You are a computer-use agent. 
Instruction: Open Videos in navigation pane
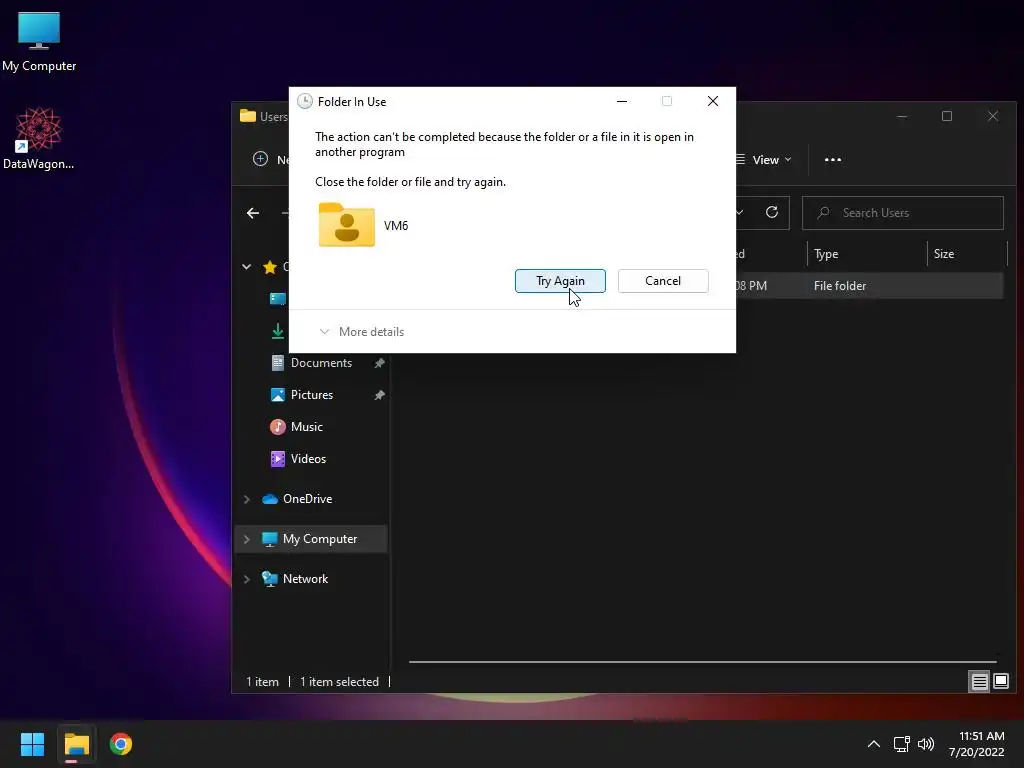pos(308,459)
